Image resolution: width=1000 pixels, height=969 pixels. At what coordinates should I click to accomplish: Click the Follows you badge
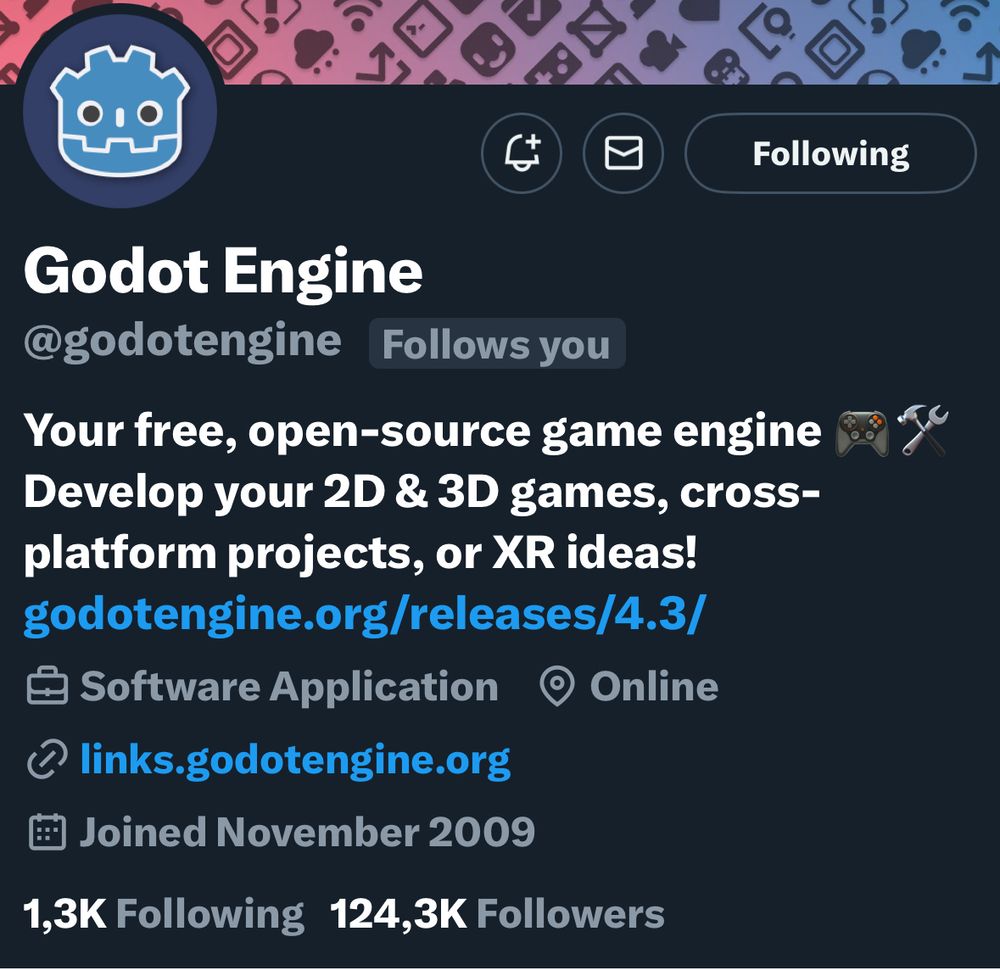[497, 344]
